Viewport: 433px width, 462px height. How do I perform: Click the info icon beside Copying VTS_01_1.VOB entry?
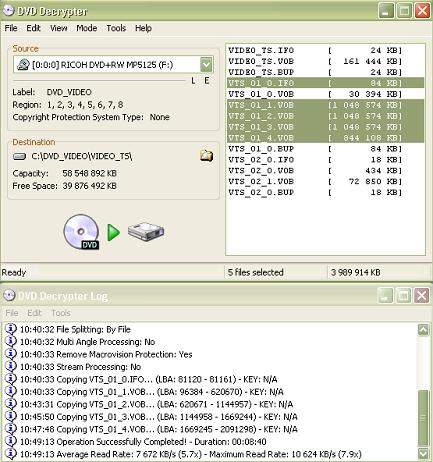(x=11, y=392)
